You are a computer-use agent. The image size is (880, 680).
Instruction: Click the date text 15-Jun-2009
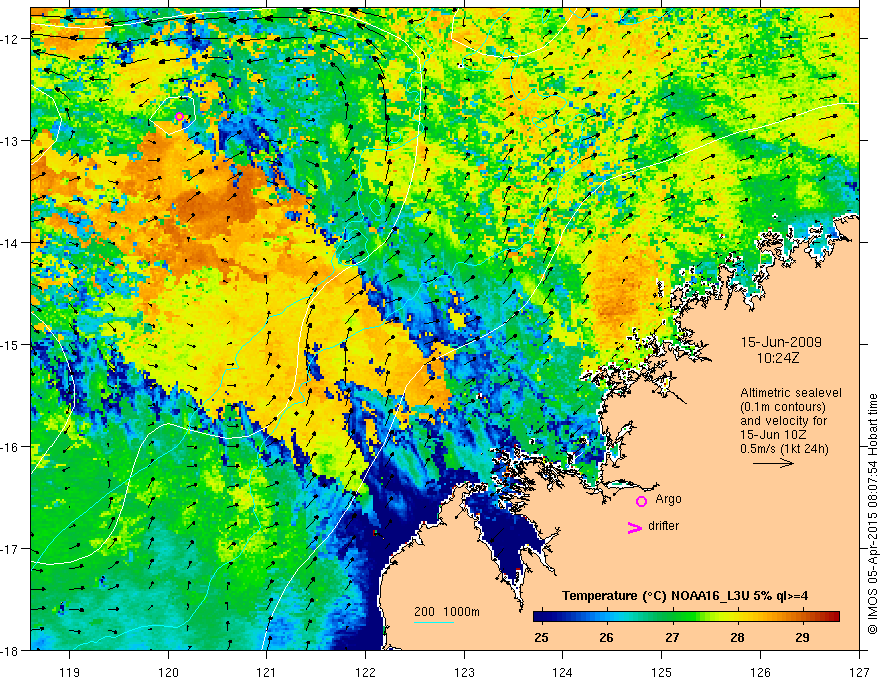pyautogui.click(x=781, y=342)
